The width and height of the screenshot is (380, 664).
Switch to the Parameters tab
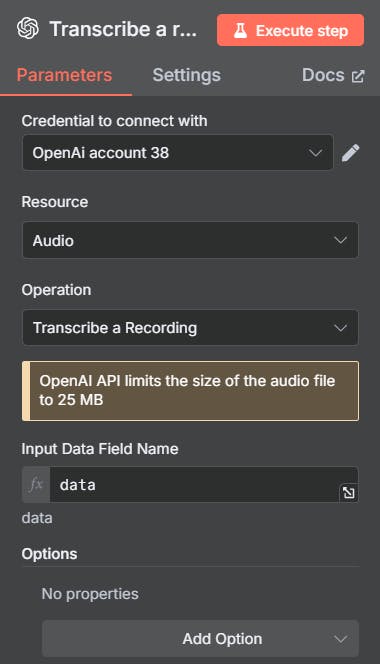64,75
